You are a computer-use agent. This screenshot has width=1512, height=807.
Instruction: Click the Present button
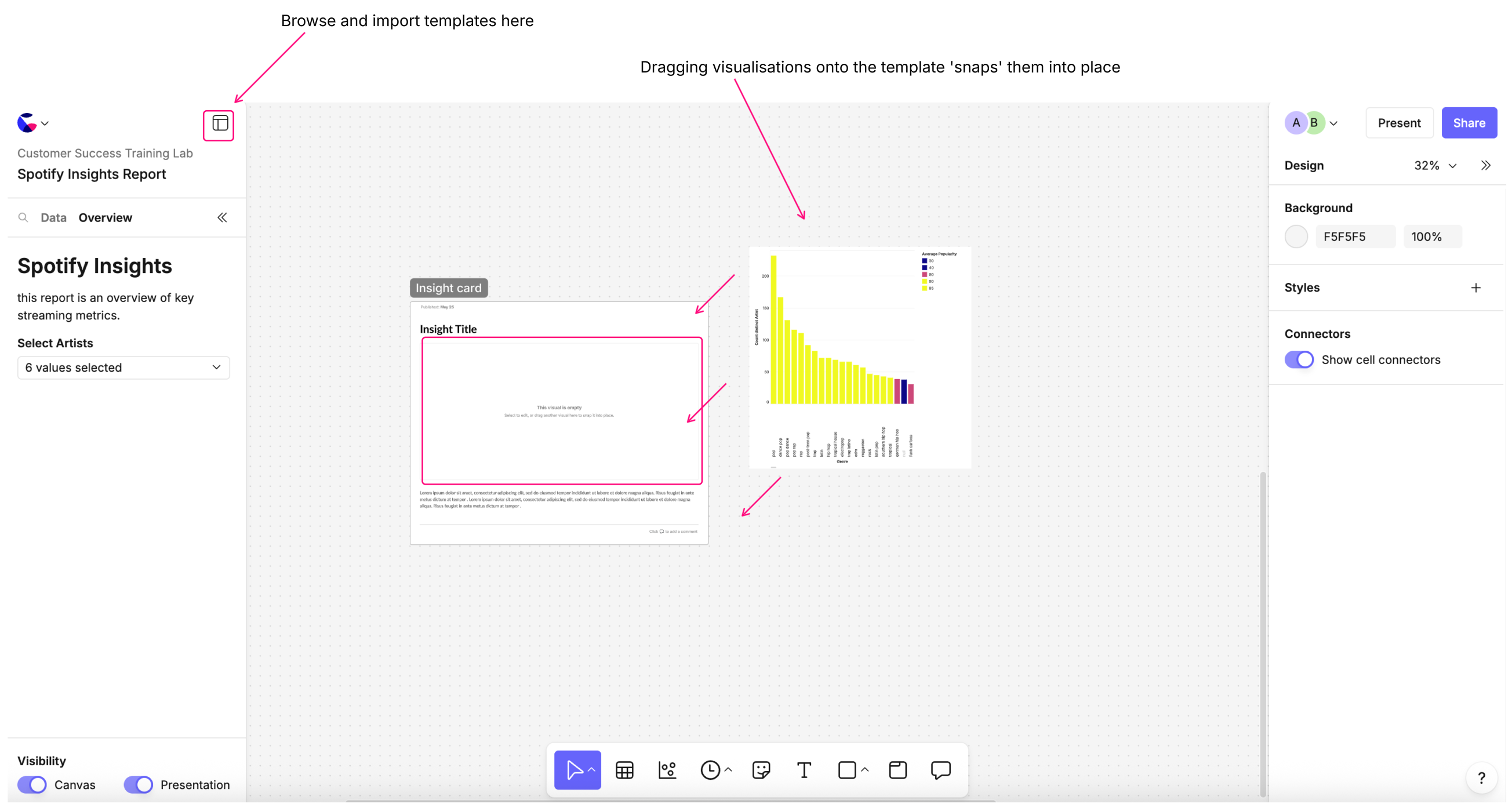click(x=1399, y=123)
